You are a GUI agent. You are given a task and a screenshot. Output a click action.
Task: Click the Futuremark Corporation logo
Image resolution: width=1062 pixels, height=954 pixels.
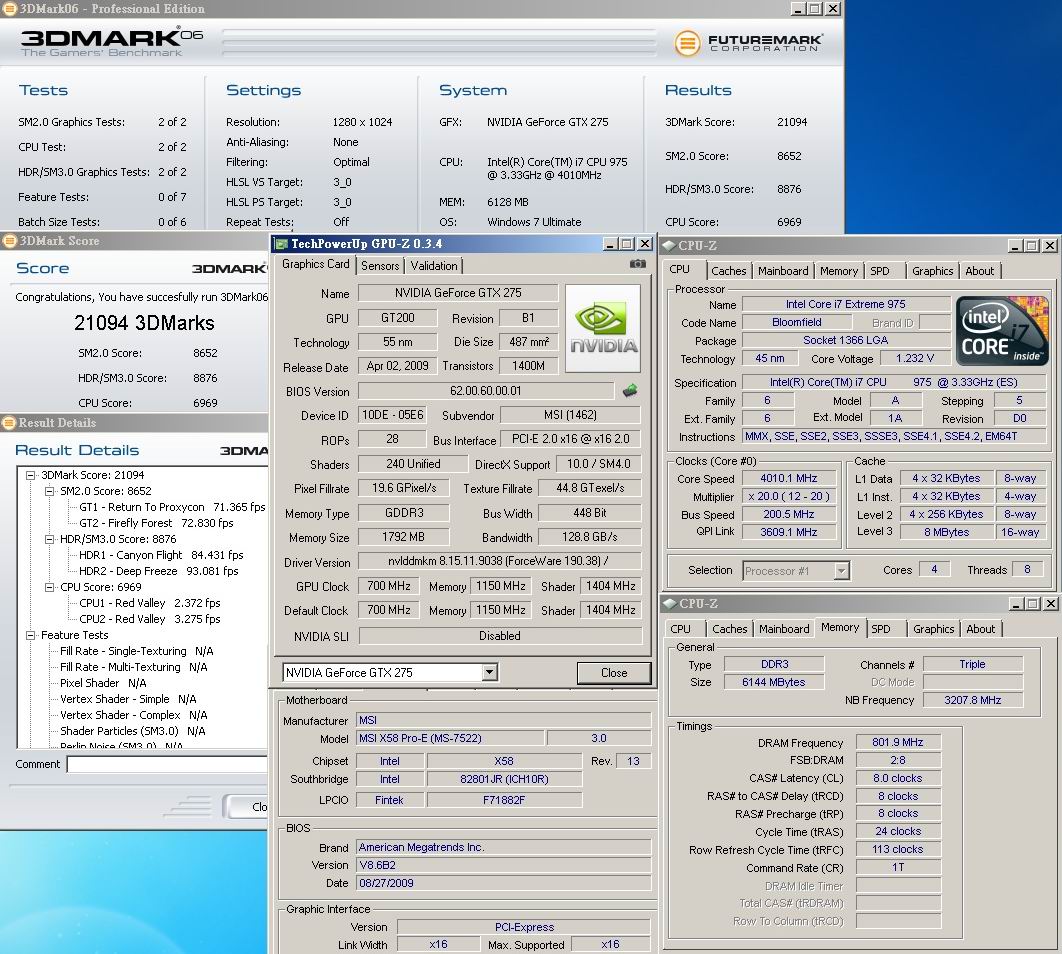click(748, 43)
